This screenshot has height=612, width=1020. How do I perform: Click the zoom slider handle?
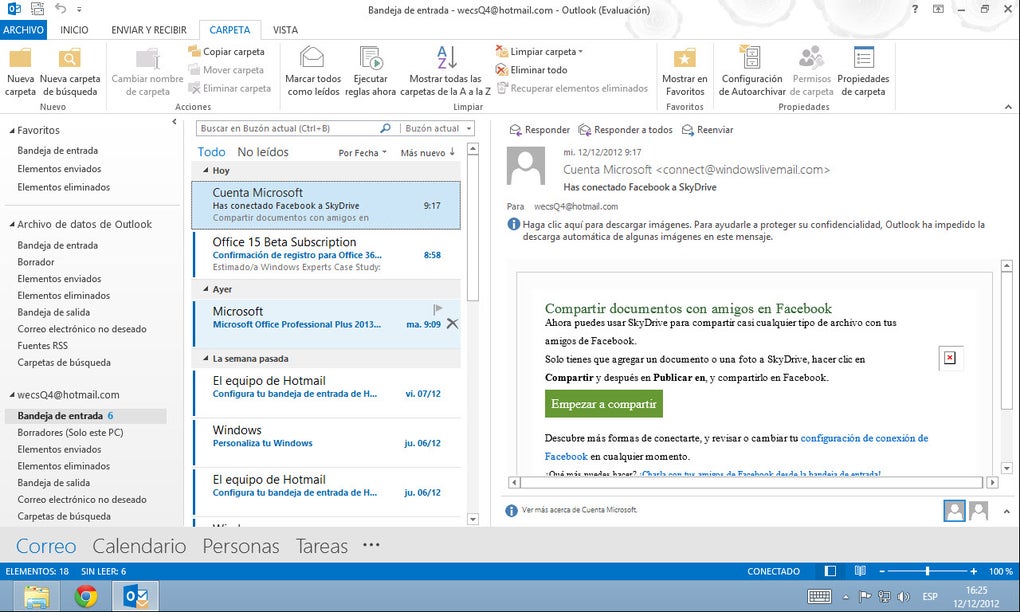pyautogui.click(x=927, y=571)
